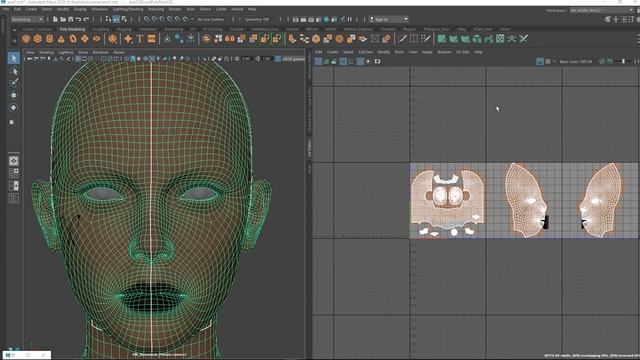
Task: Toggle snap to curves magnet icon
Action: pos(154,19)
